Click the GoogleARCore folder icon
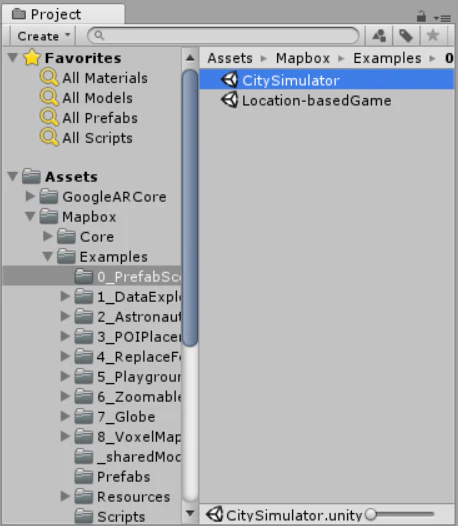 click(x=49, y=196)
